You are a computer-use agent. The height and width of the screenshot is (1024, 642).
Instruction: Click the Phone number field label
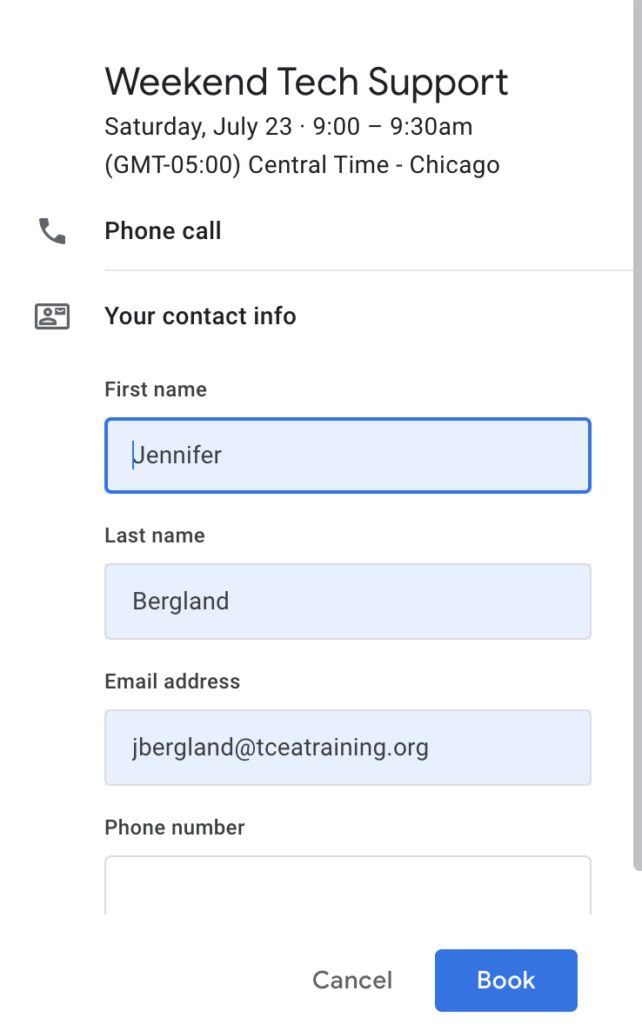tap(174, 828)
